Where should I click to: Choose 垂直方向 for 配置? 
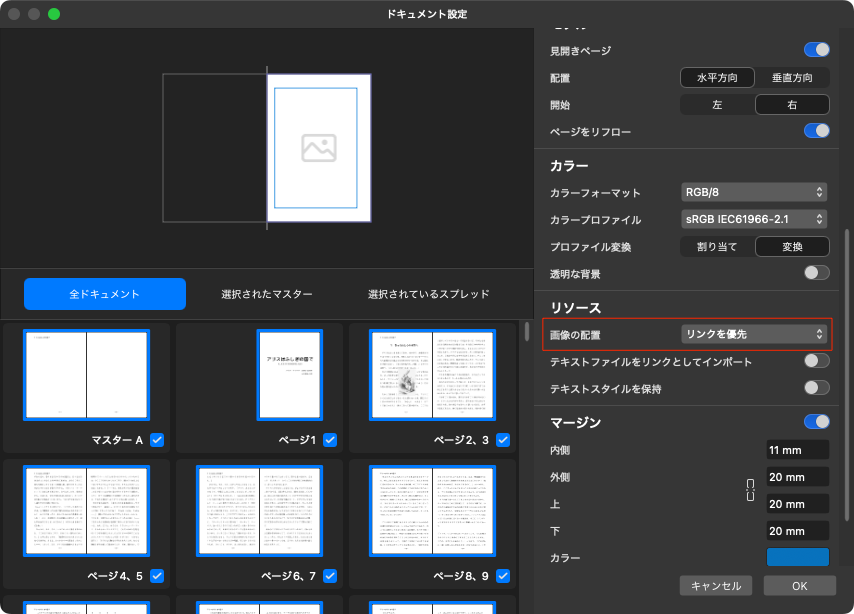pyautogui.click(x=792, y=78)
